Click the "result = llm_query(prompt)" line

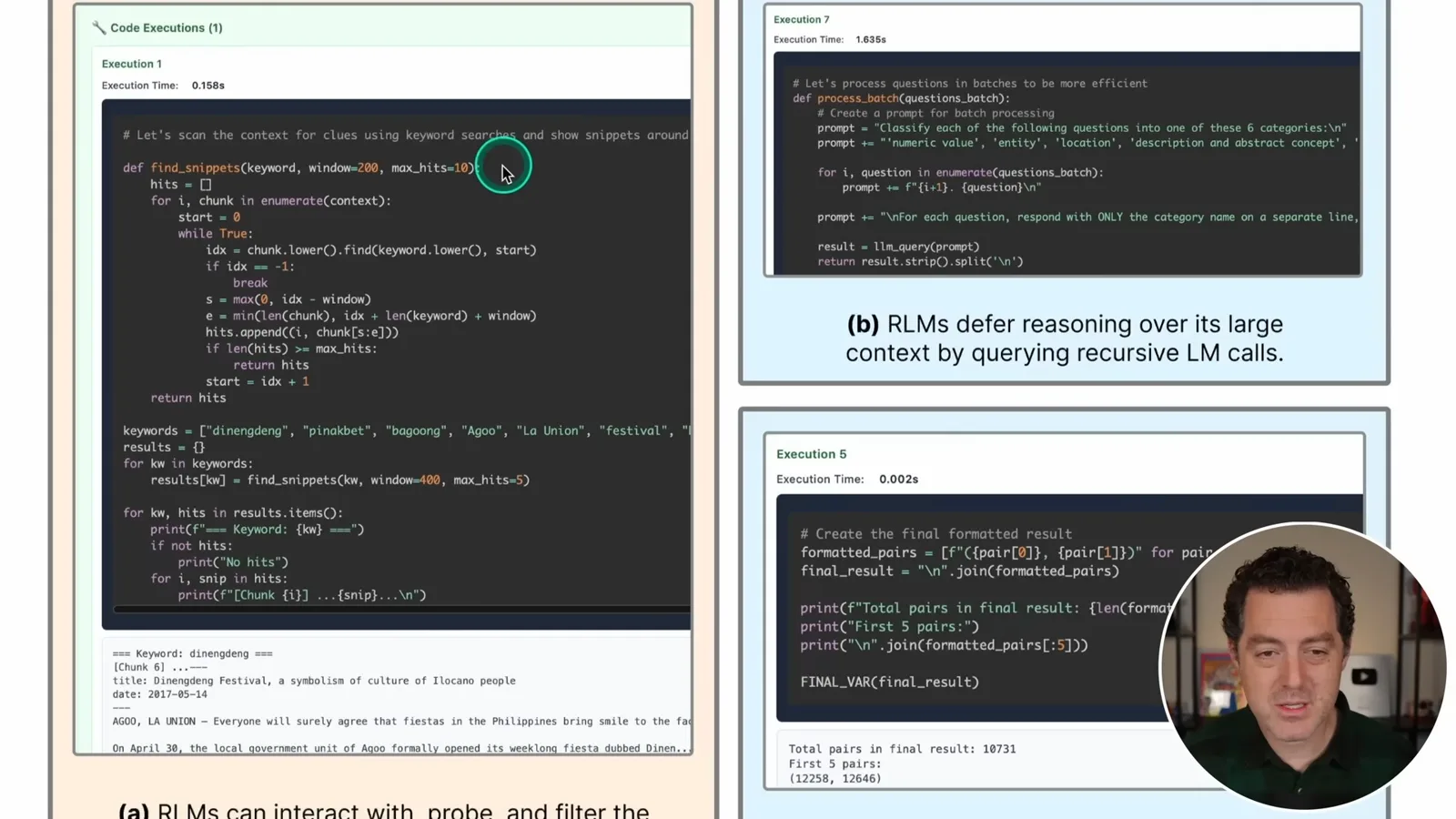click(898, 247)
